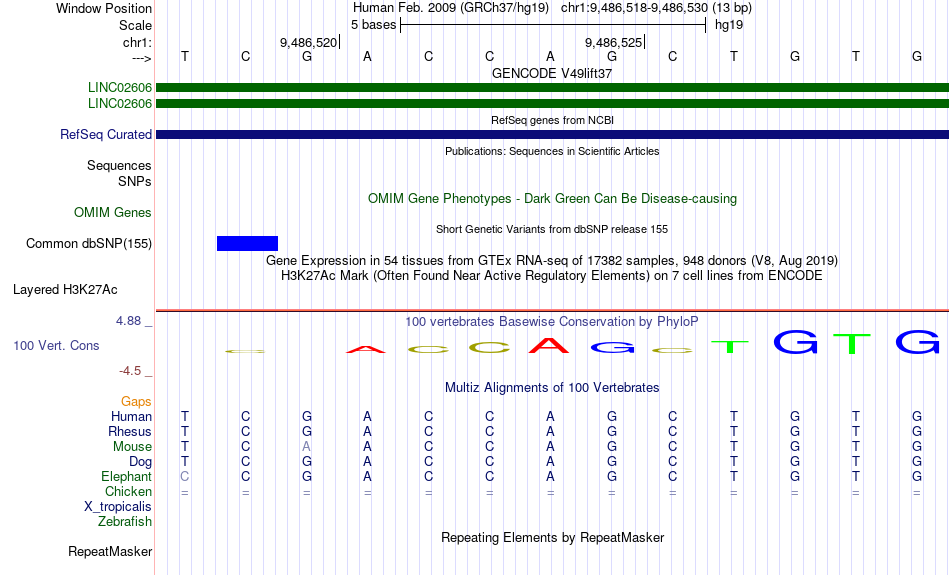Click the OMIM Genes label

pos(113,213)
